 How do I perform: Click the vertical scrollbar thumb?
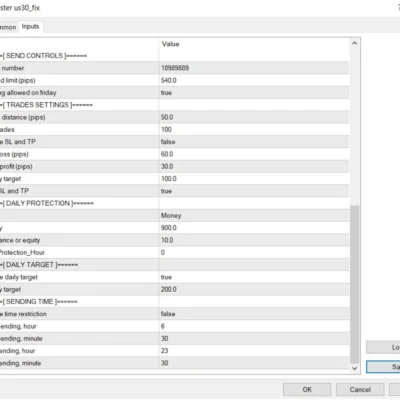[x=354, y=284]
